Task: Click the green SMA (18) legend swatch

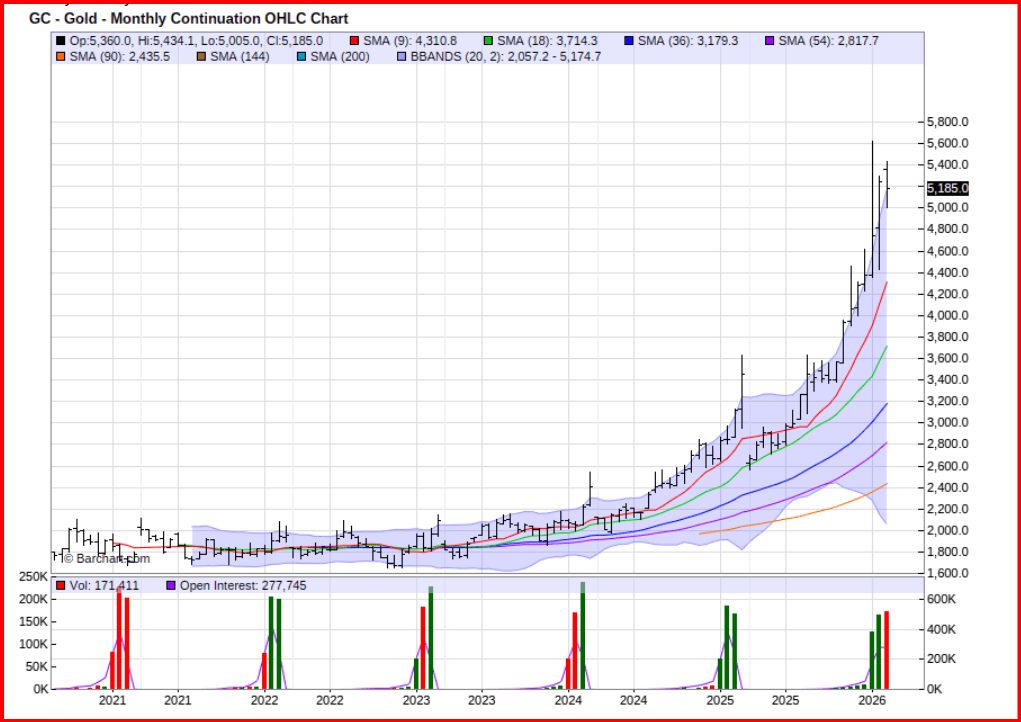Action: pos(489,41)
